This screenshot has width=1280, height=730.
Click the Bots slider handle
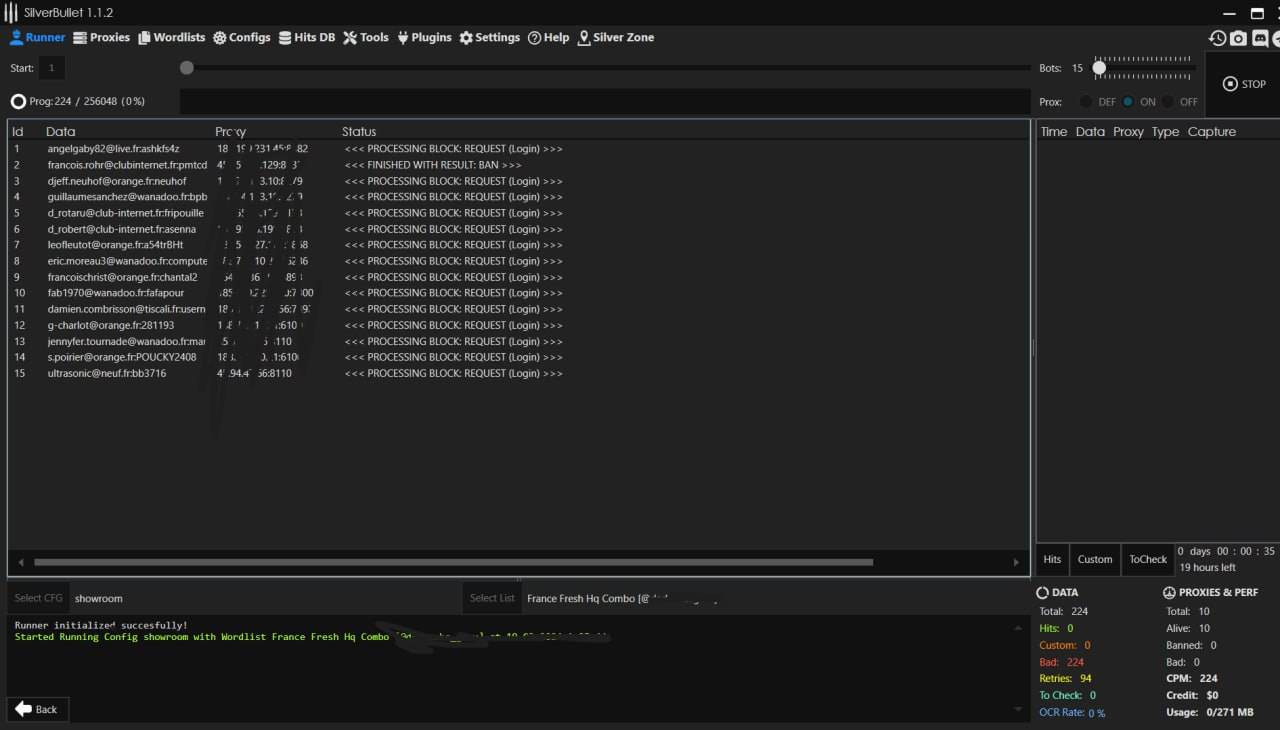coord(1099,68)
